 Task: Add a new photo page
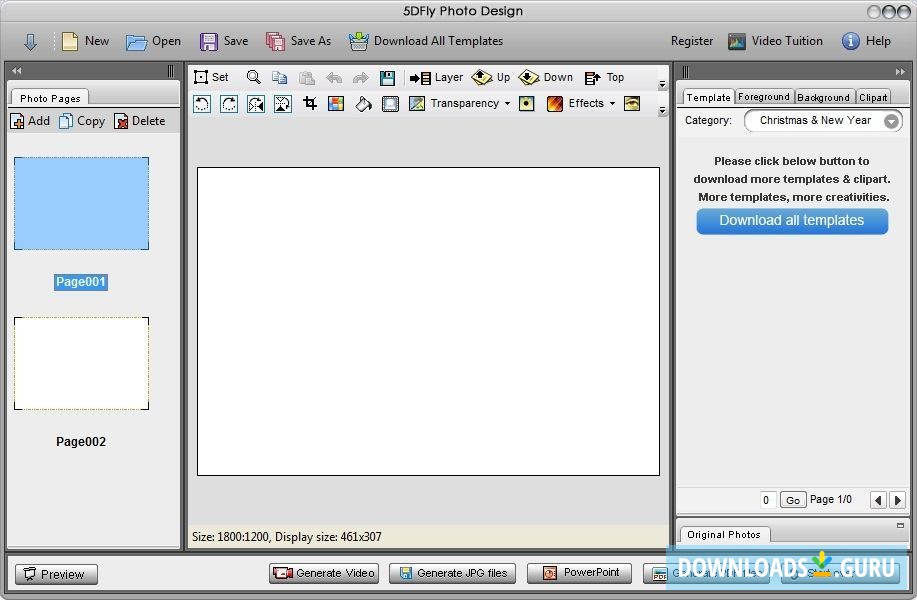tap(30, 121)
